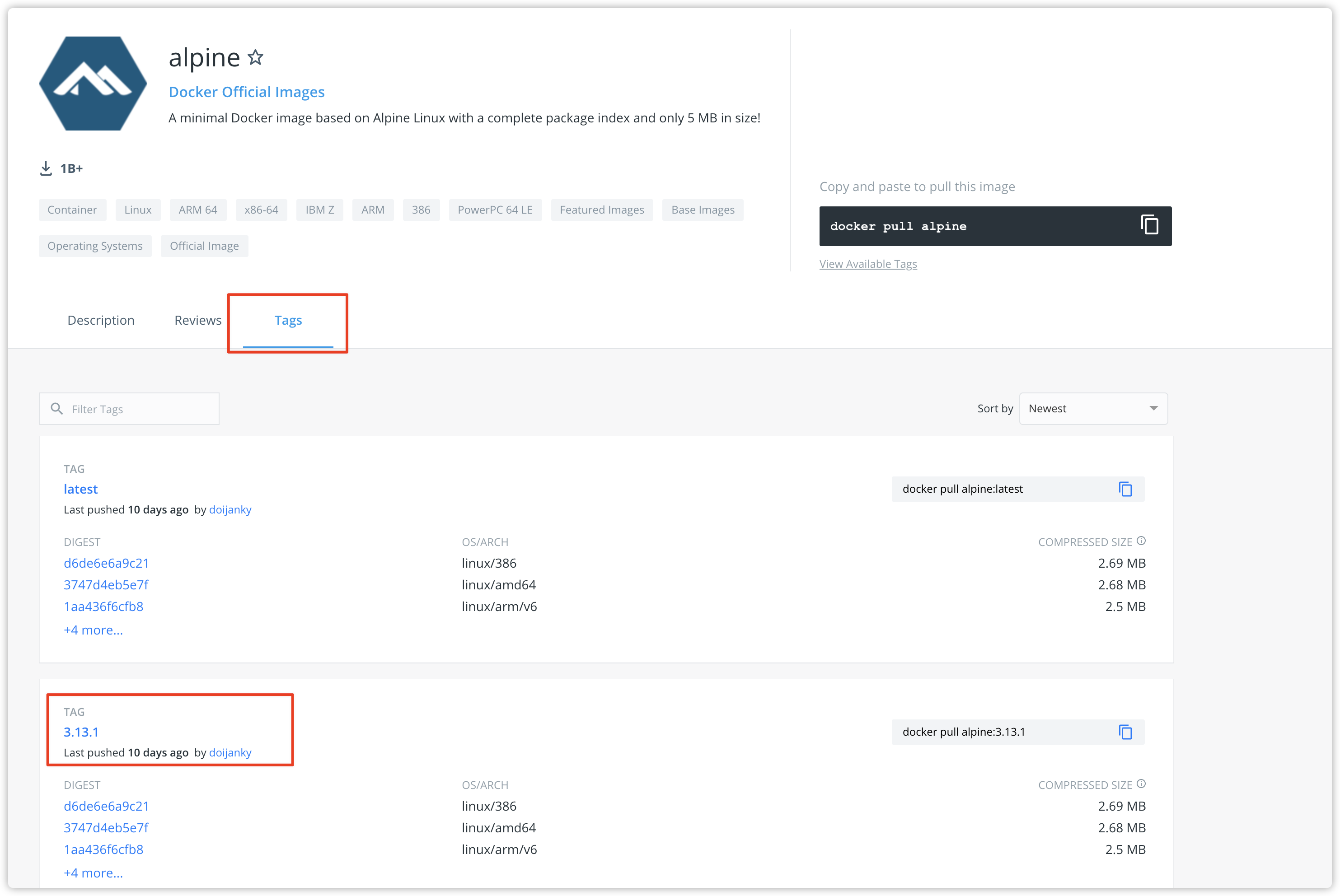Click linux/386 in the latest tag row
The image size is (1340, 896).
pyautogui.click(x=489, y=563)
